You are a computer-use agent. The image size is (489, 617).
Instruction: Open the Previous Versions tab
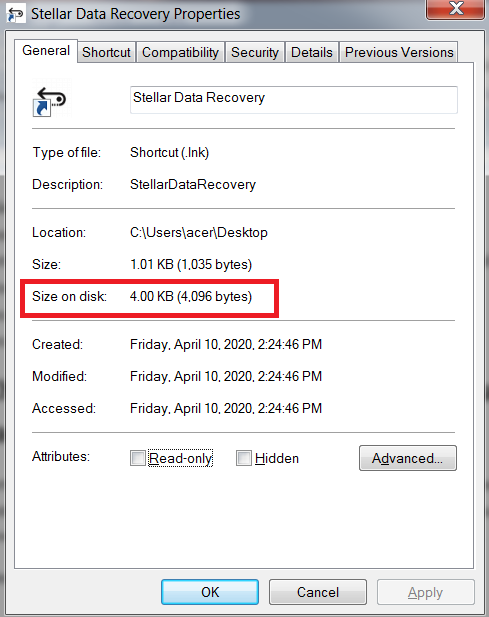(x=399, y=52)
